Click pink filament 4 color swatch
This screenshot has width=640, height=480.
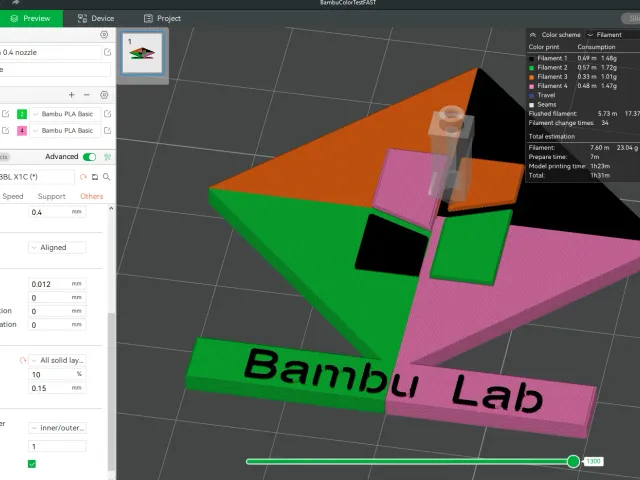tap(22, 131)
